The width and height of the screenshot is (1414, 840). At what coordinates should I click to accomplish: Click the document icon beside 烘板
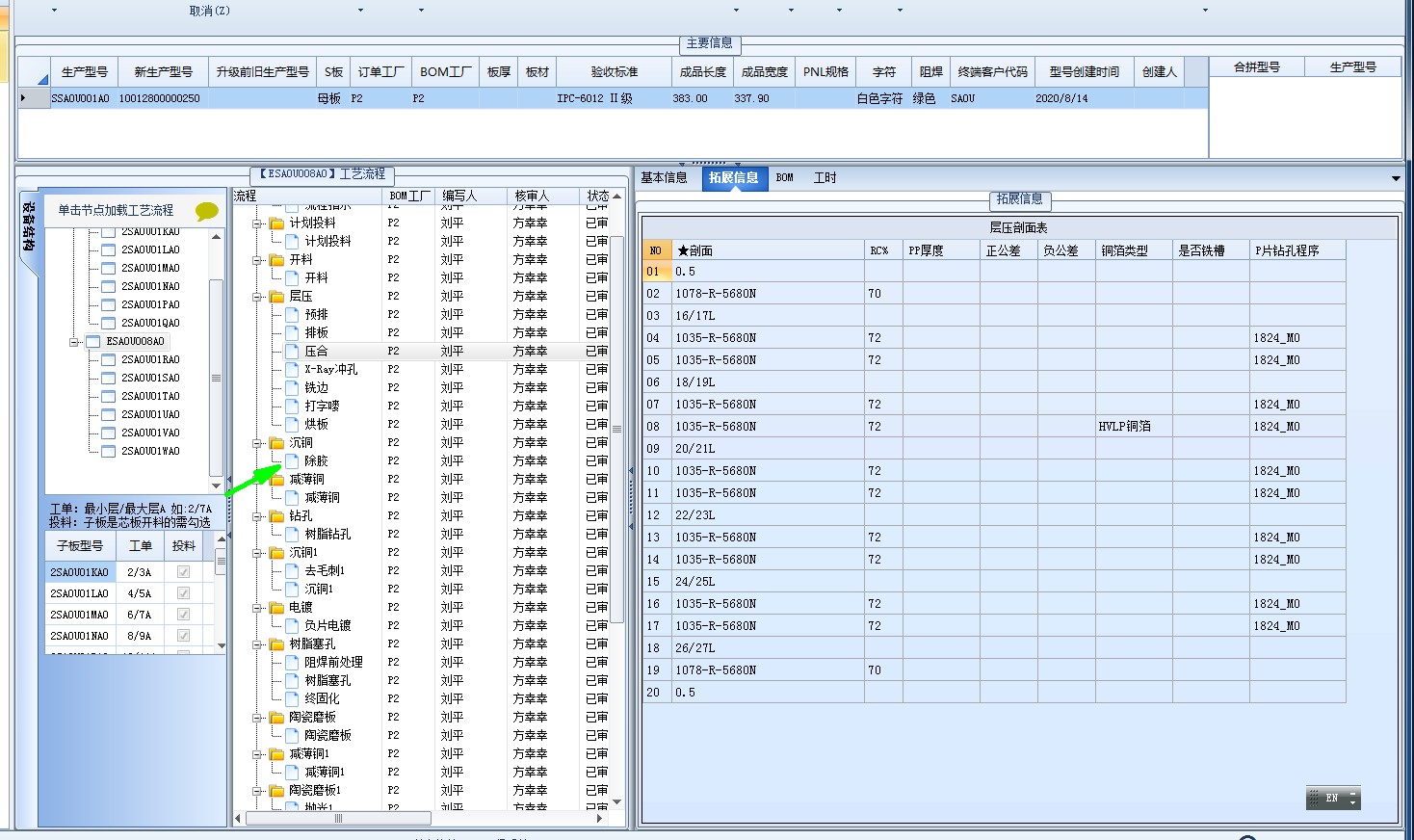point(292,425)
